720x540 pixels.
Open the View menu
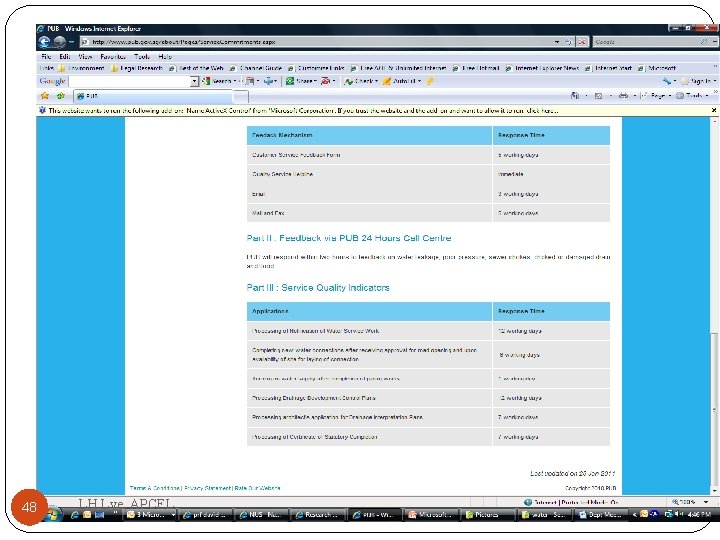point(85,56)
